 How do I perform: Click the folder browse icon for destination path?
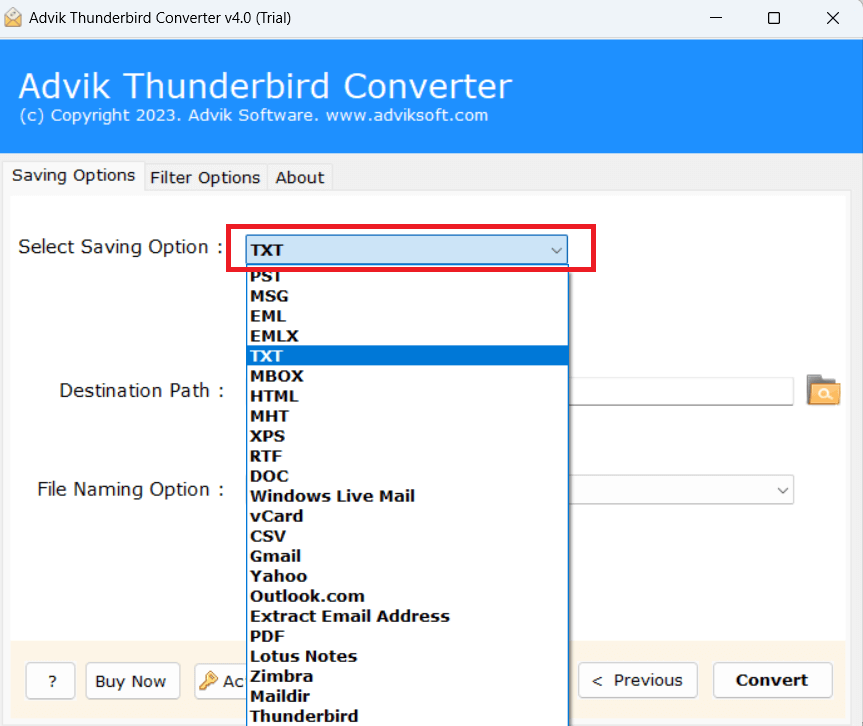coord(823,390)
